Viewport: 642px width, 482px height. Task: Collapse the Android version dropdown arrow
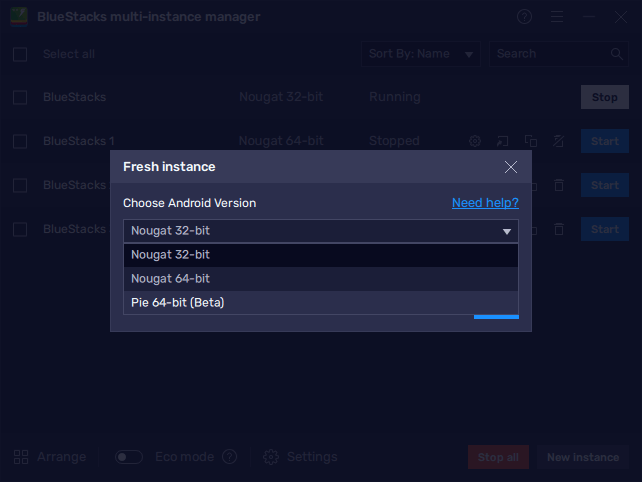[x=506, y=231]
